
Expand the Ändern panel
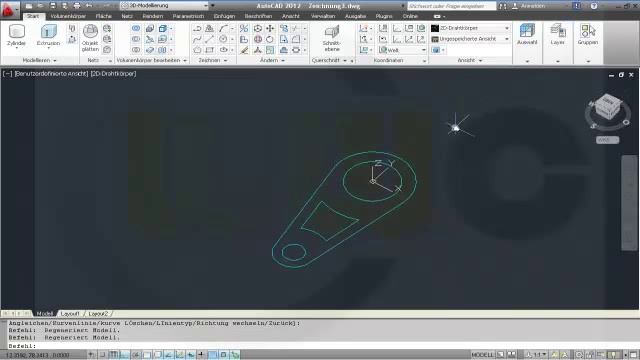272,60
